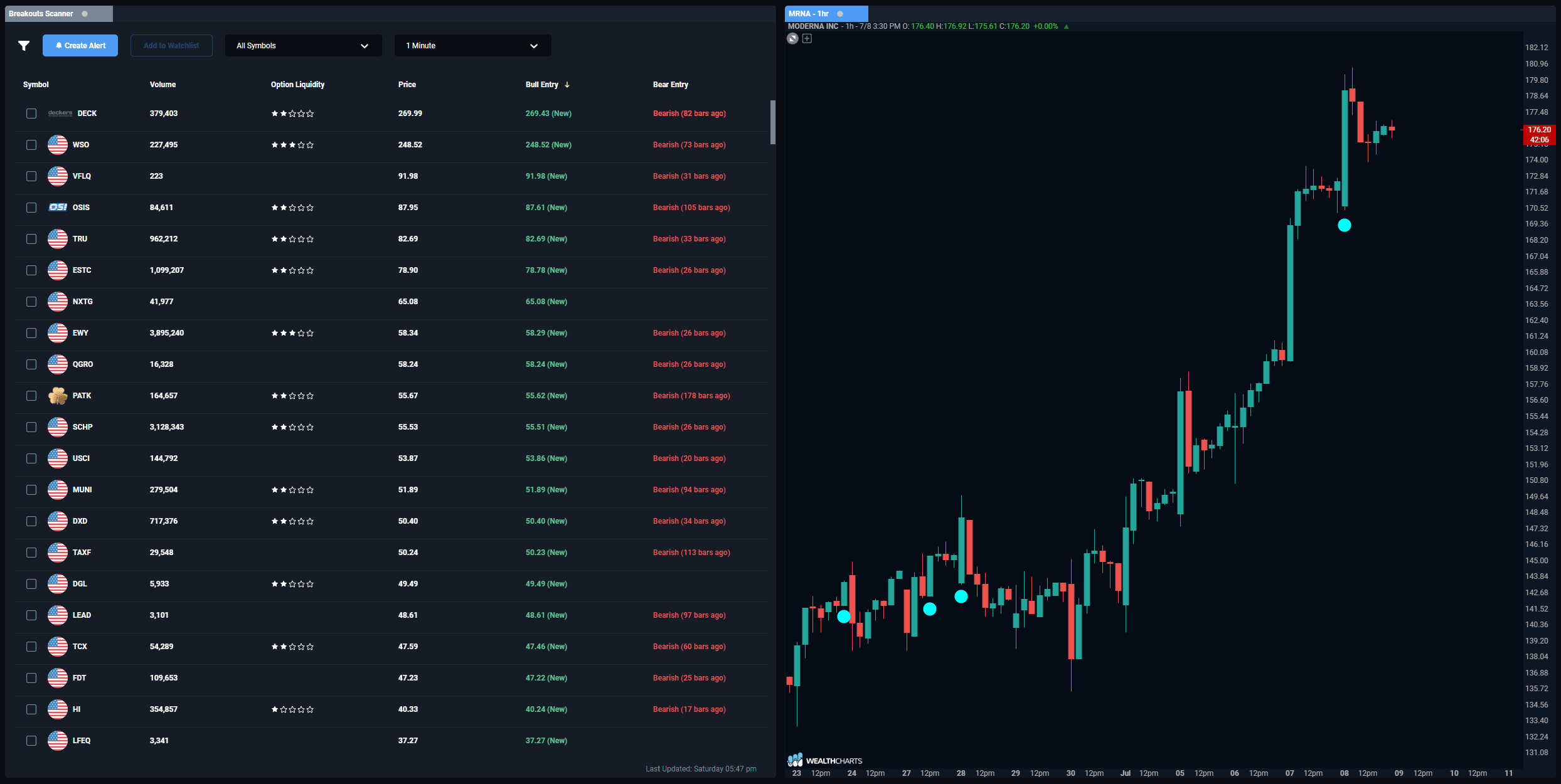Click the OSI logo icon in OSIS row

(58, 207)
